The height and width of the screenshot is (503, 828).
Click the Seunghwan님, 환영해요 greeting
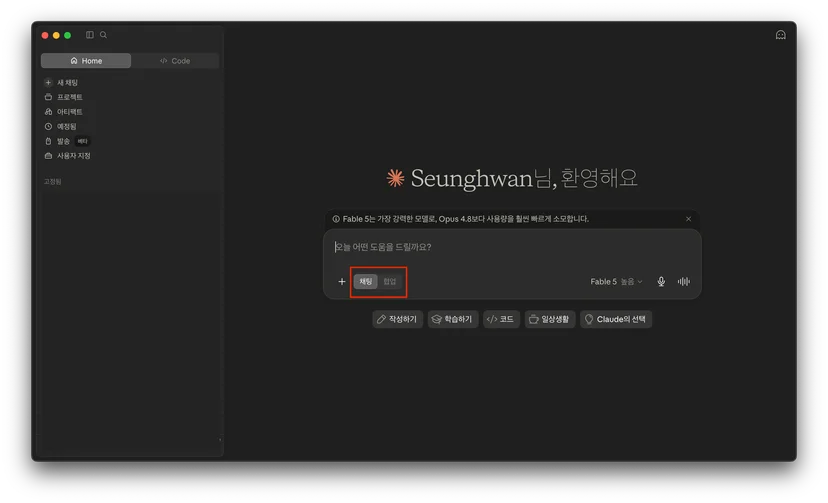524,178
